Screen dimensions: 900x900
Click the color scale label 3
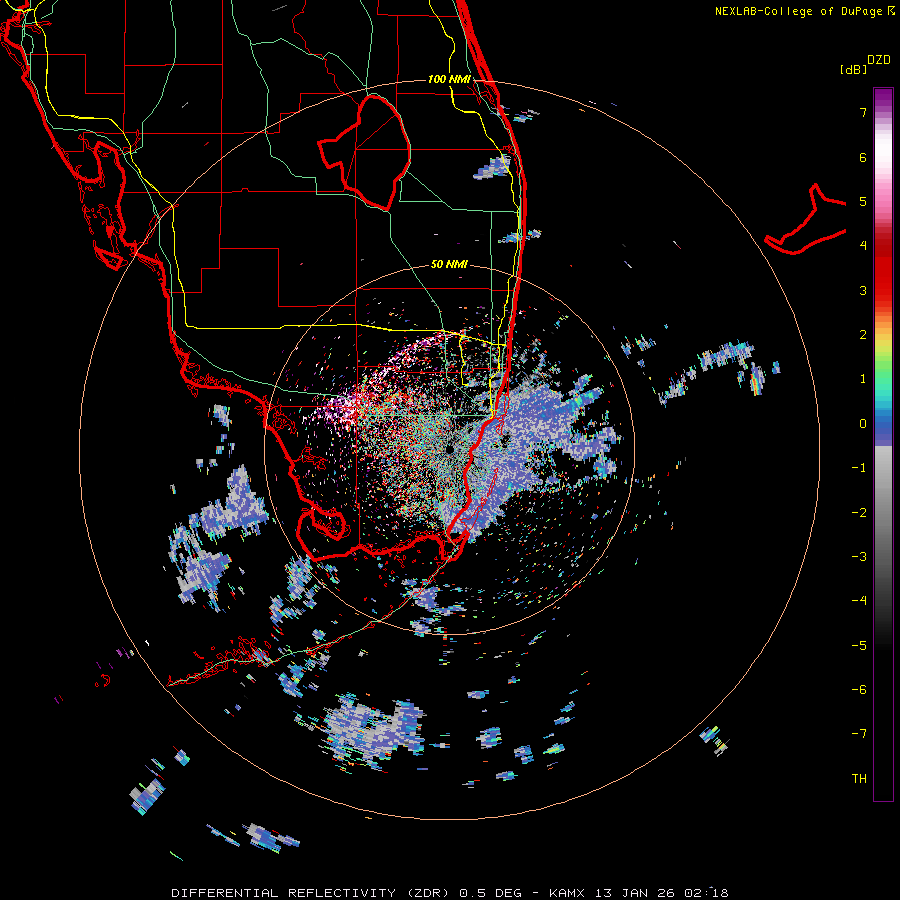click(863, 290)
